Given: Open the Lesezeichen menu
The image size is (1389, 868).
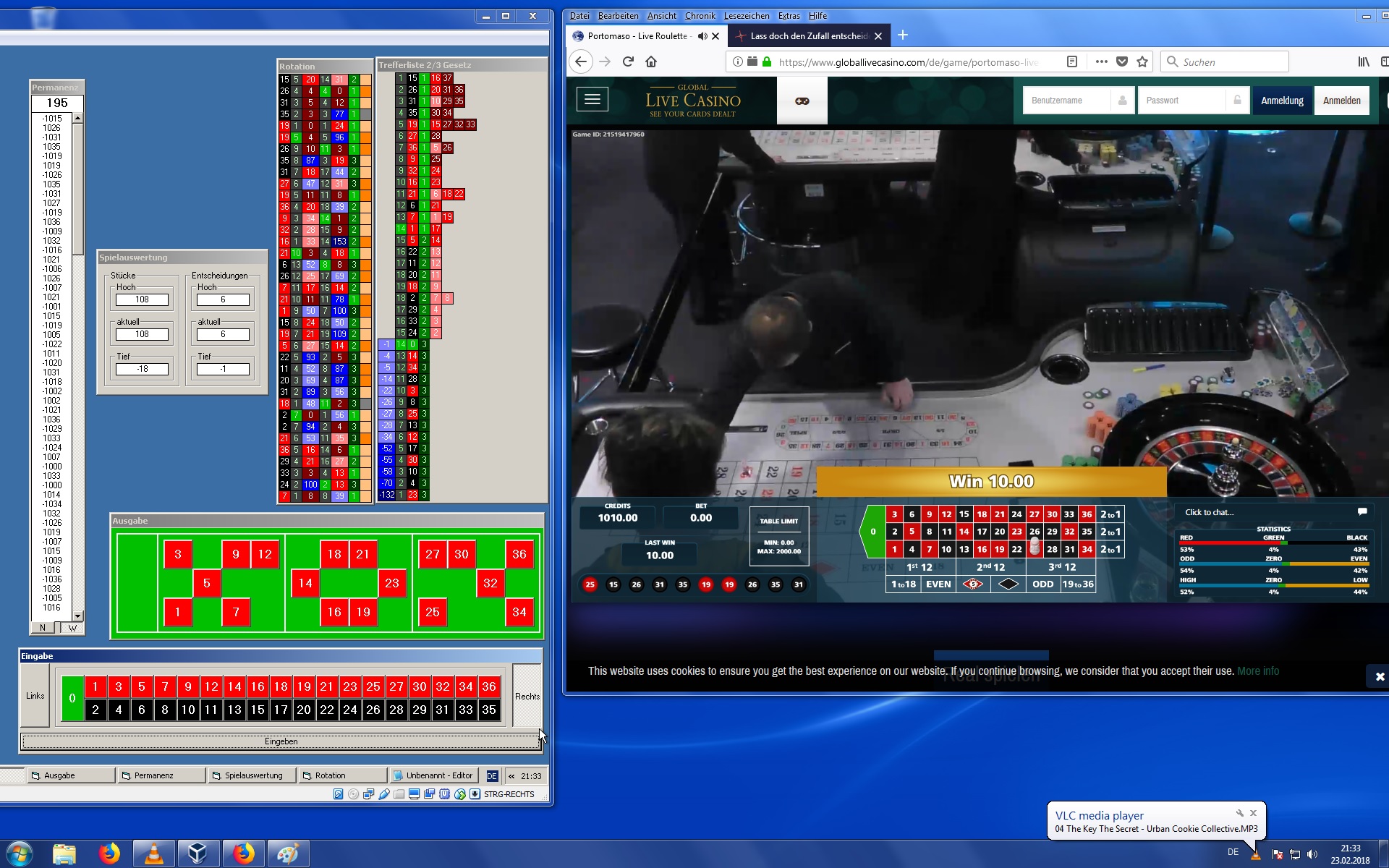Looking at the screenshot, I should [746, 16].
